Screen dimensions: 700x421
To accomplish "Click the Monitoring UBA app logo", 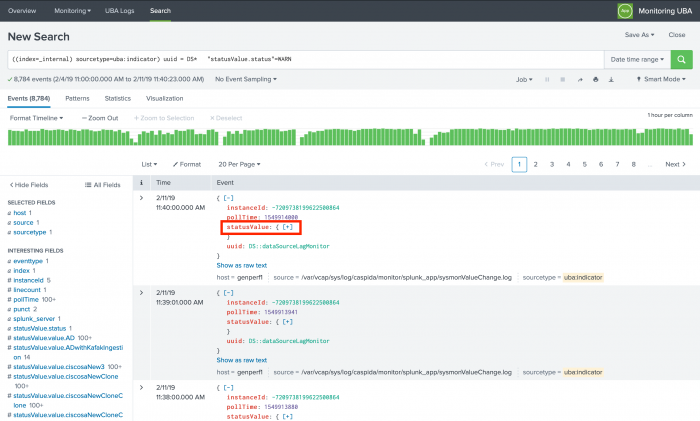I will 625,11.
